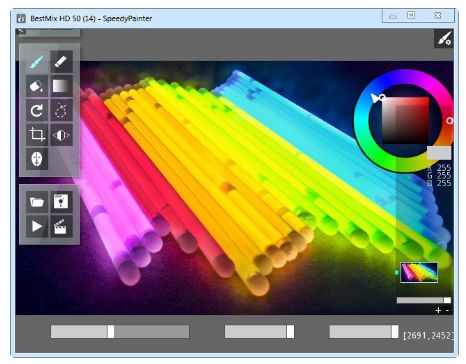The height and width of the screenshot is (364, 466).
Task: Click the SpeedyPainter title bar app icon
Action: click(x=21, y=18)
